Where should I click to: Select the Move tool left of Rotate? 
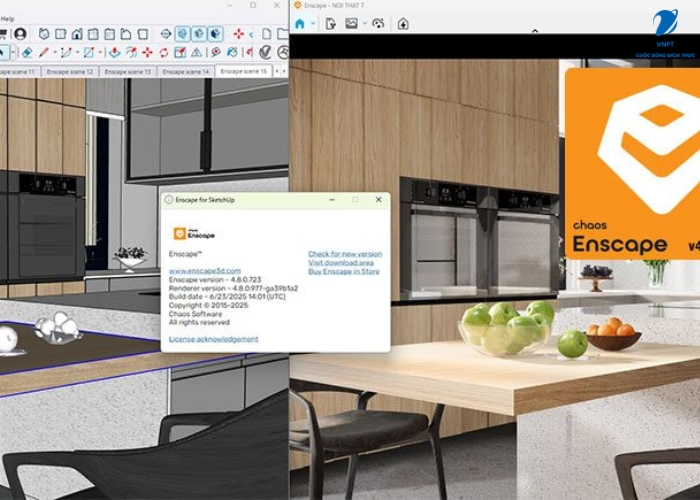pyautogui.click(x=147, y=52)
